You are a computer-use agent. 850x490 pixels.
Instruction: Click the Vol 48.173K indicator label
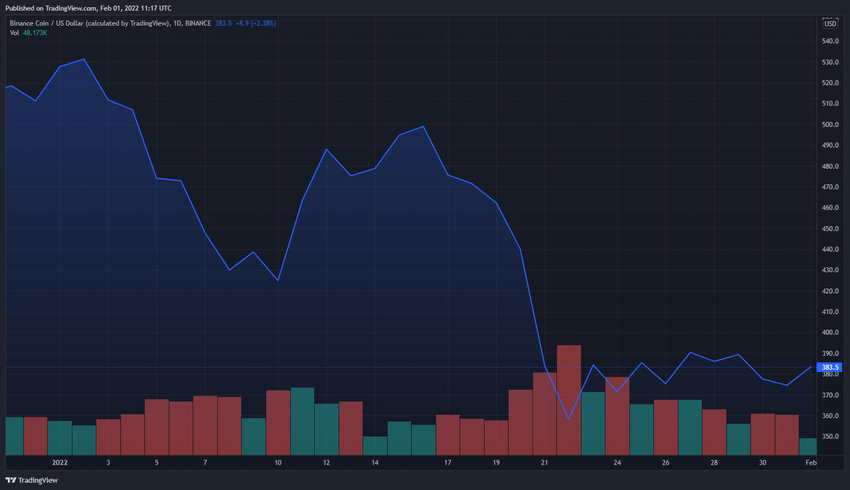(28, 33)
